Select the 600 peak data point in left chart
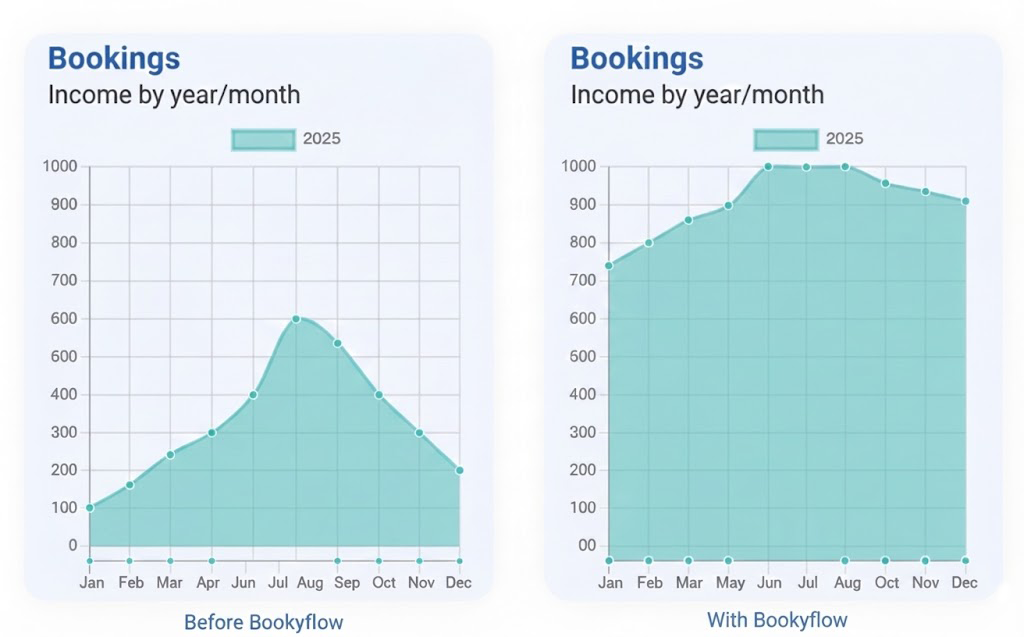This screenshot has width=1024, height=637. point(296,319)
